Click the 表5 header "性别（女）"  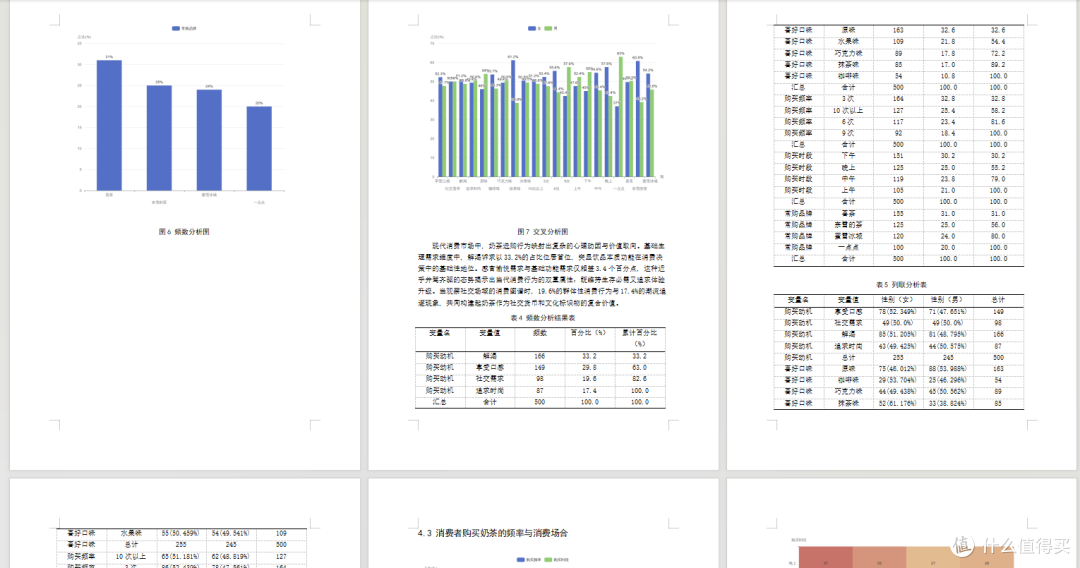[x=897, y=300]
